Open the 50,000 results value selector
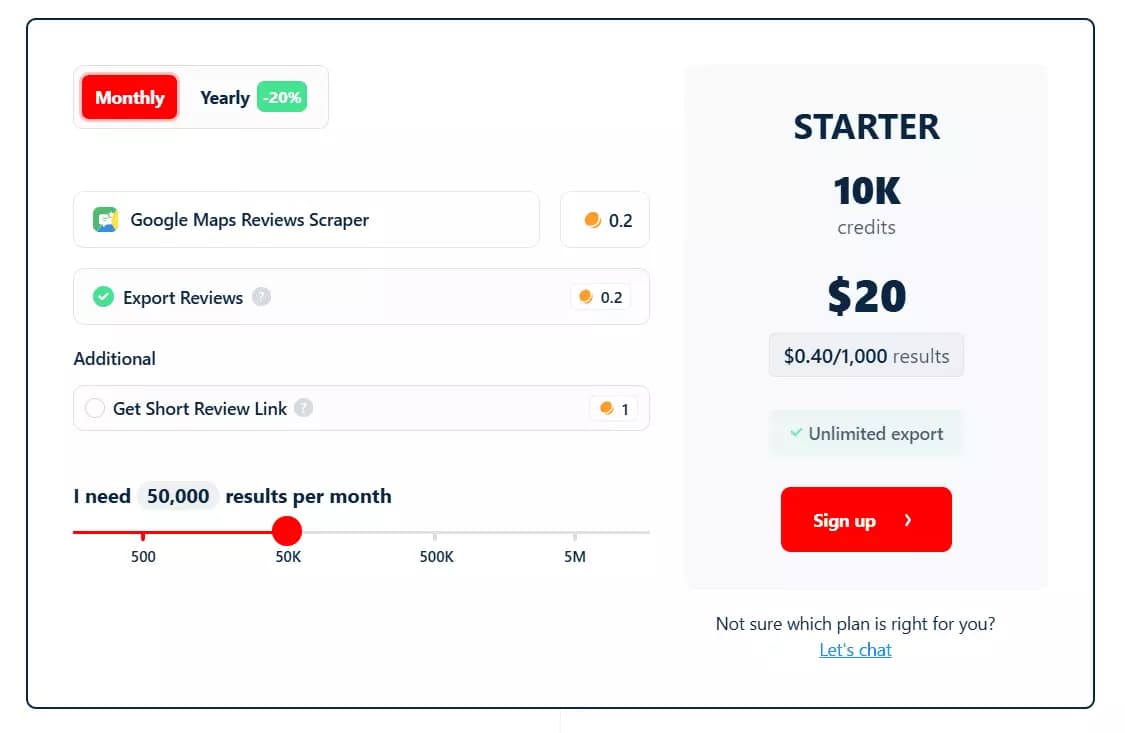 tap(177, 495)
